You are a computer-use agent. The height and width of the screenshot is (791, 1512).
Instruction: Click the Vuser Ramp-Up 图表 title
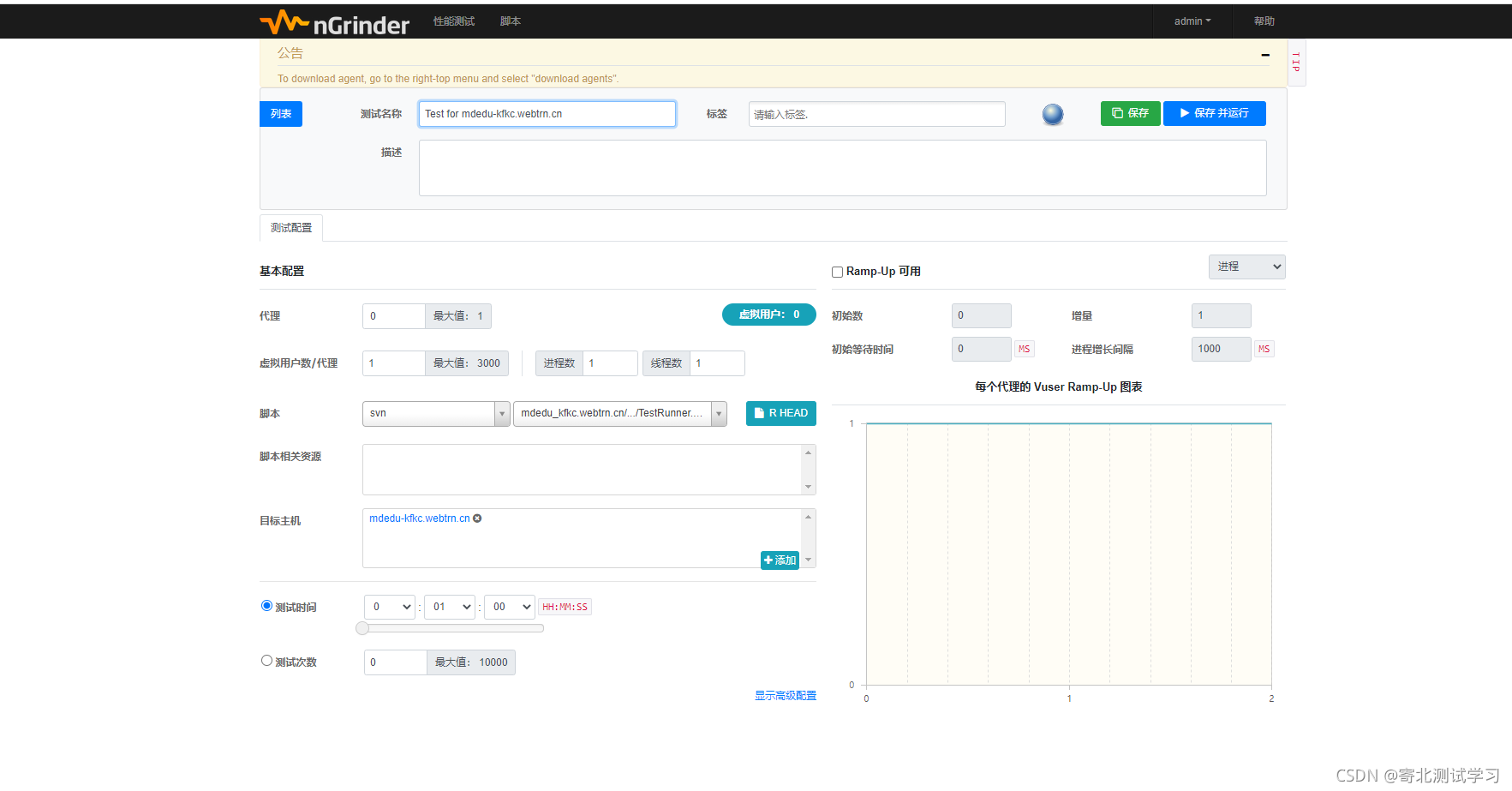pos(1059,387)
